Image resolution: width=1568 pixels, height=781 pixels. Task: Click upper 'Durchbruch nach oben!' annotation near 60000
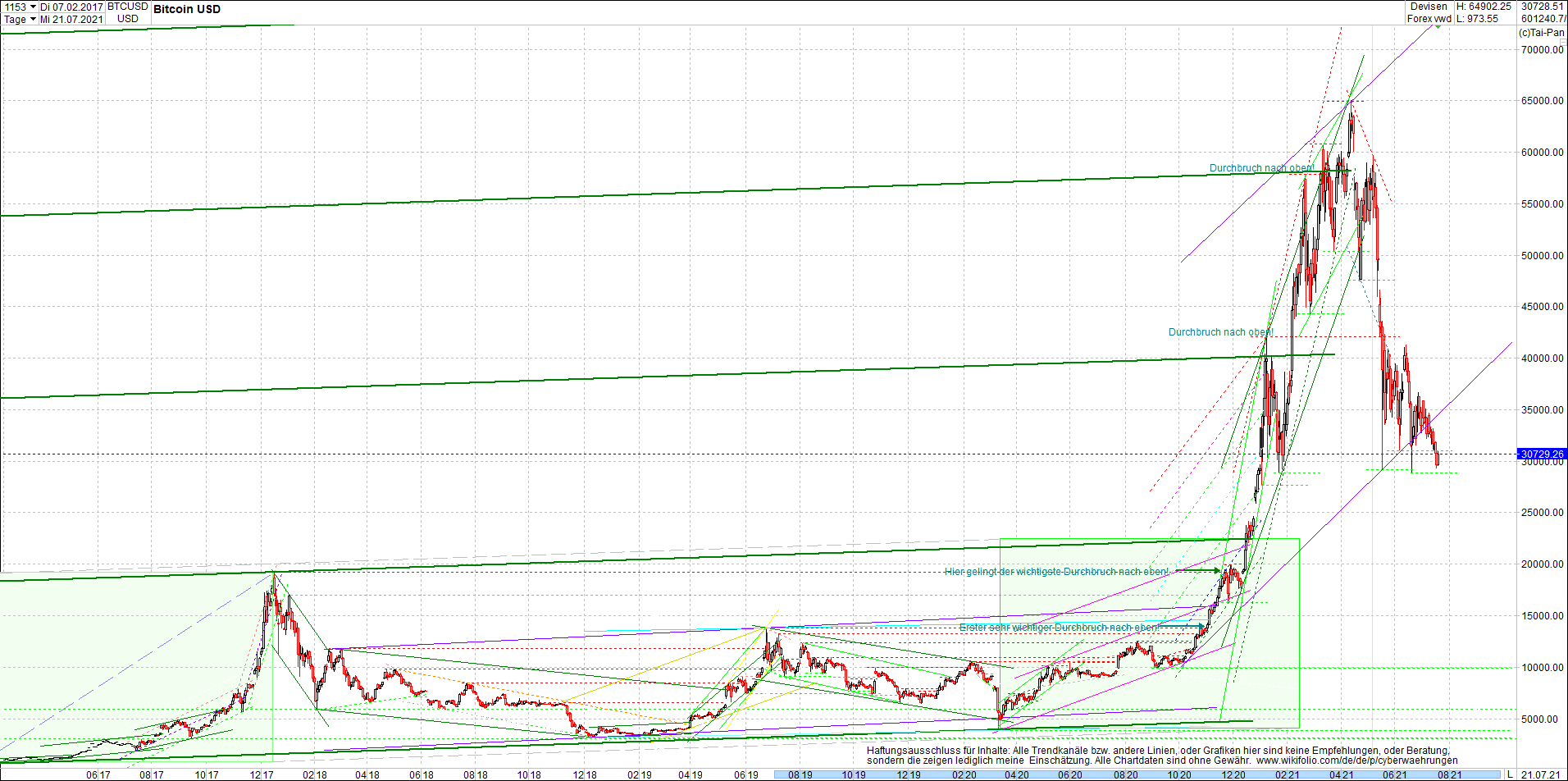tap(1261, 168)
